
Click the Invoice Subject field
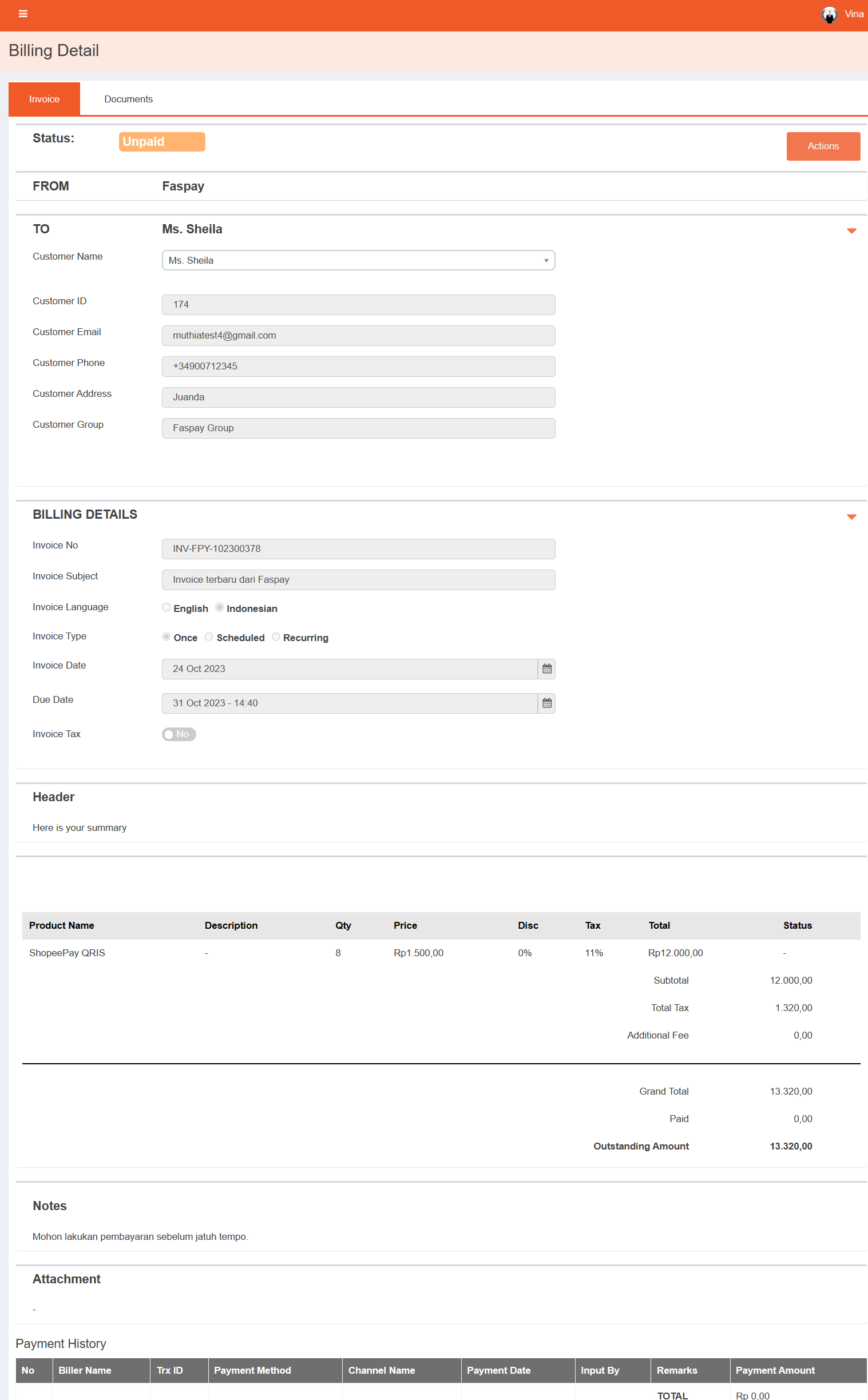point(358,580)
